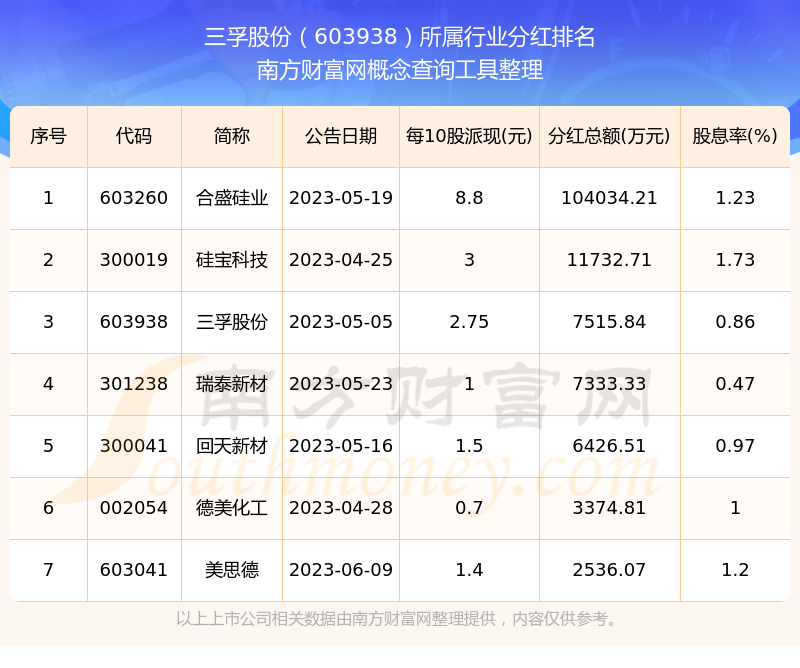Image resolution: width=800 pixels, height=668 pixels.
Task: Select stock code 300041
Action: pos(134,446)
